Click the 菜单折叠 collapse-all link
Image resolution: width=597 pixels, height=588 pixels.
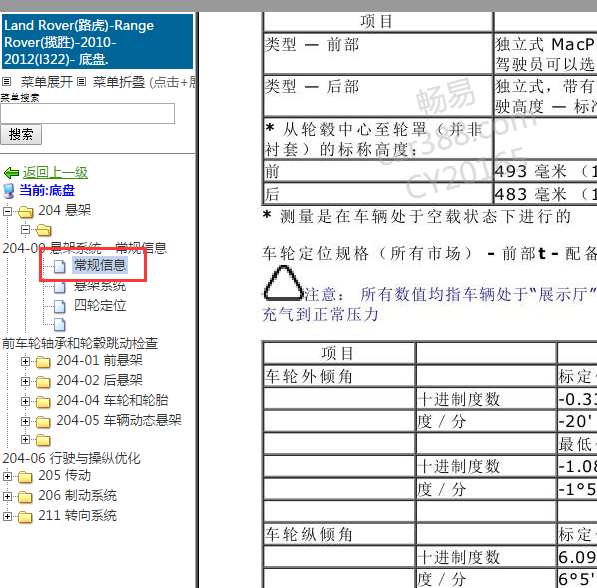[x=119, y=81]
